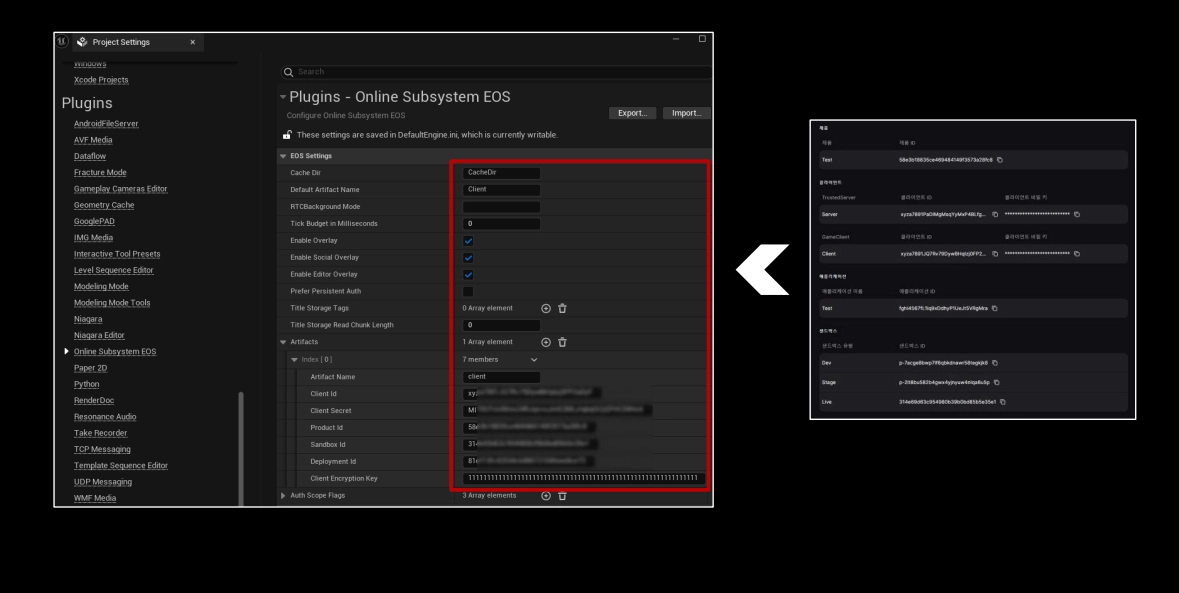Add a new Artifacts array element

coord(546,342)
